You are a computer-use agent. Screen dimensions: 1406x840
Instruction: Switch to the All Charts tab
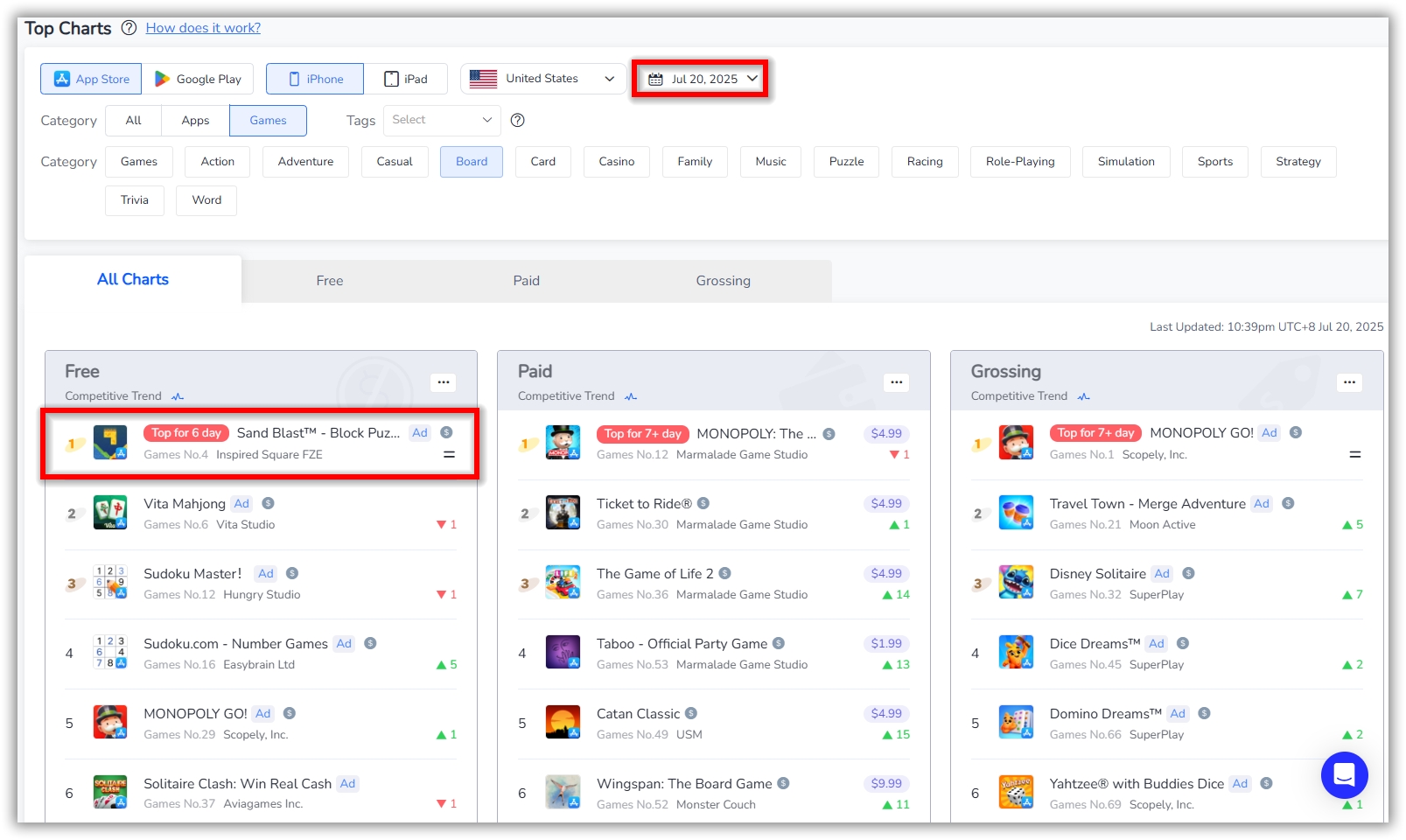tap(133, 279)
